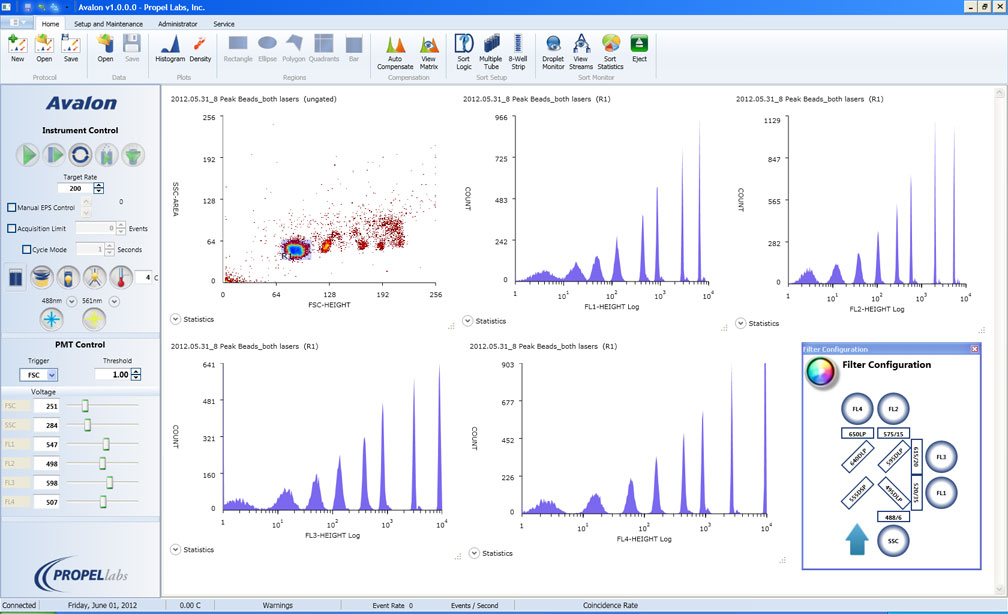
Task: Open the Administrator tab
Action: [x=177, y=24]
